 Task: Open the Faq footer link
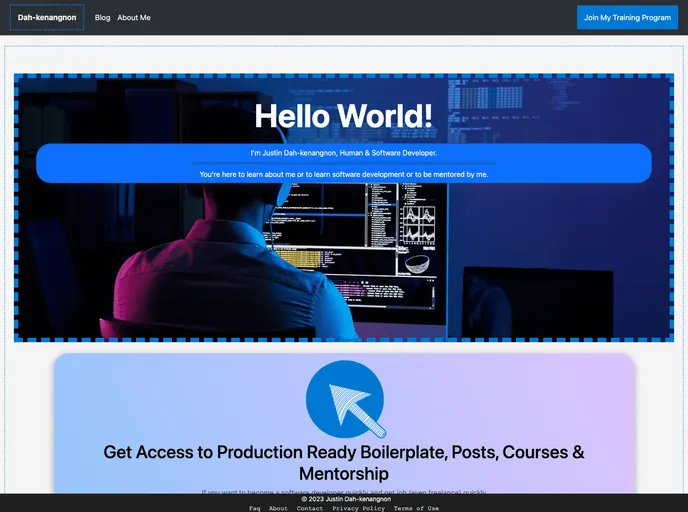[254, 508]
